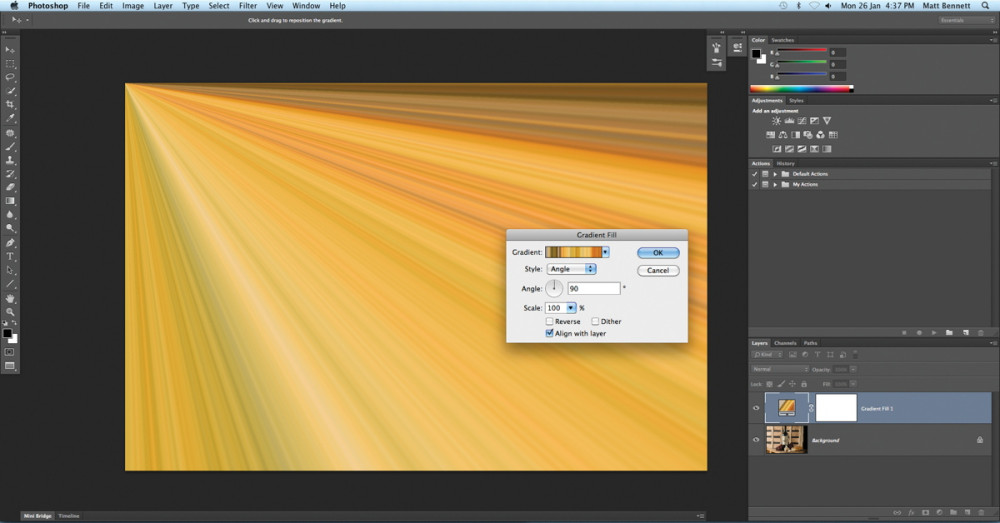Delete layer with Layers trash icon
This screenshot has height=523, width=1000.
tap(981, 512)
